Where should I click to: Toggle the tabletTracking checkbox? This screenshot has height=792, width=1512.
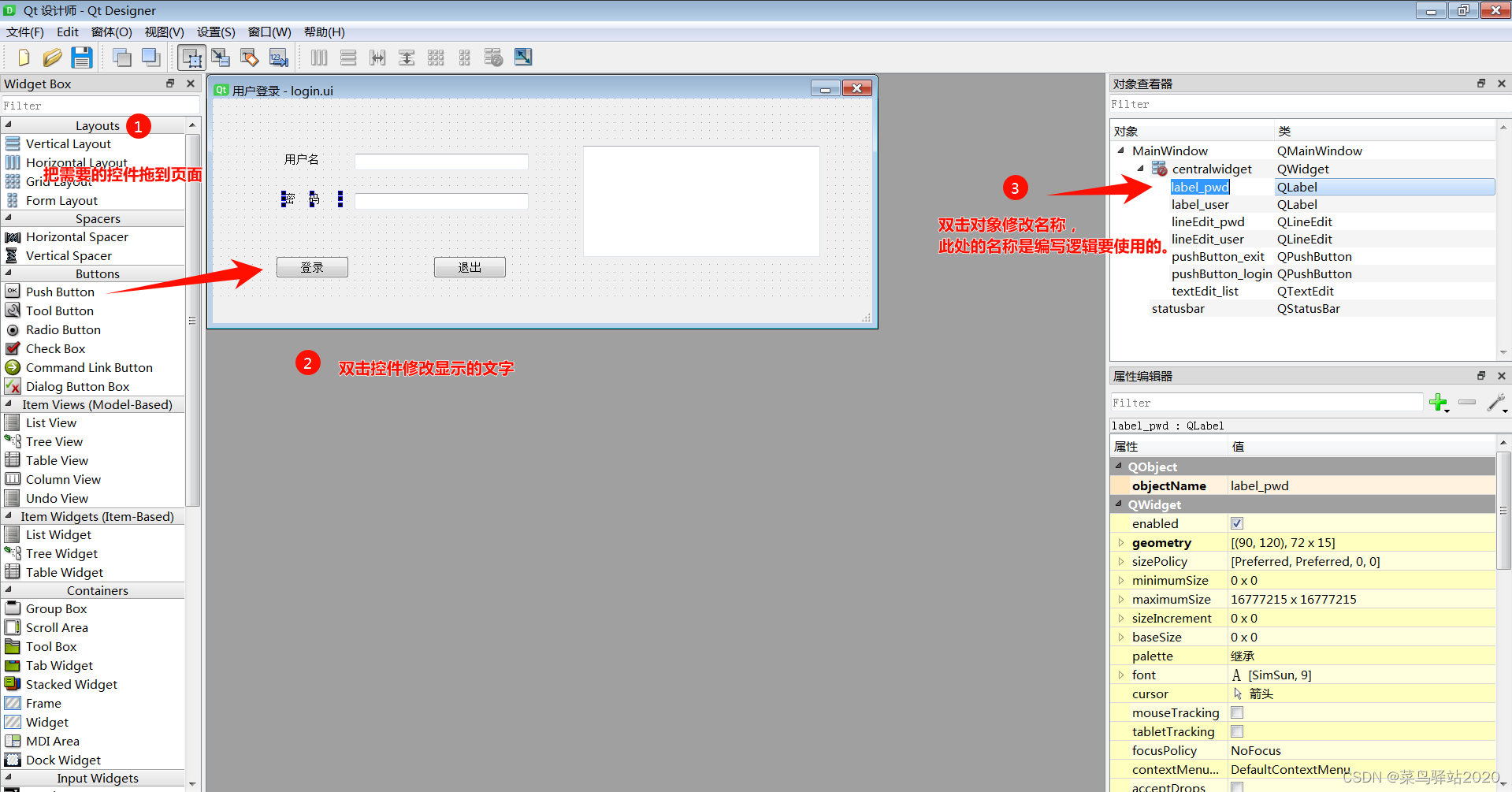coord(1237,731)
